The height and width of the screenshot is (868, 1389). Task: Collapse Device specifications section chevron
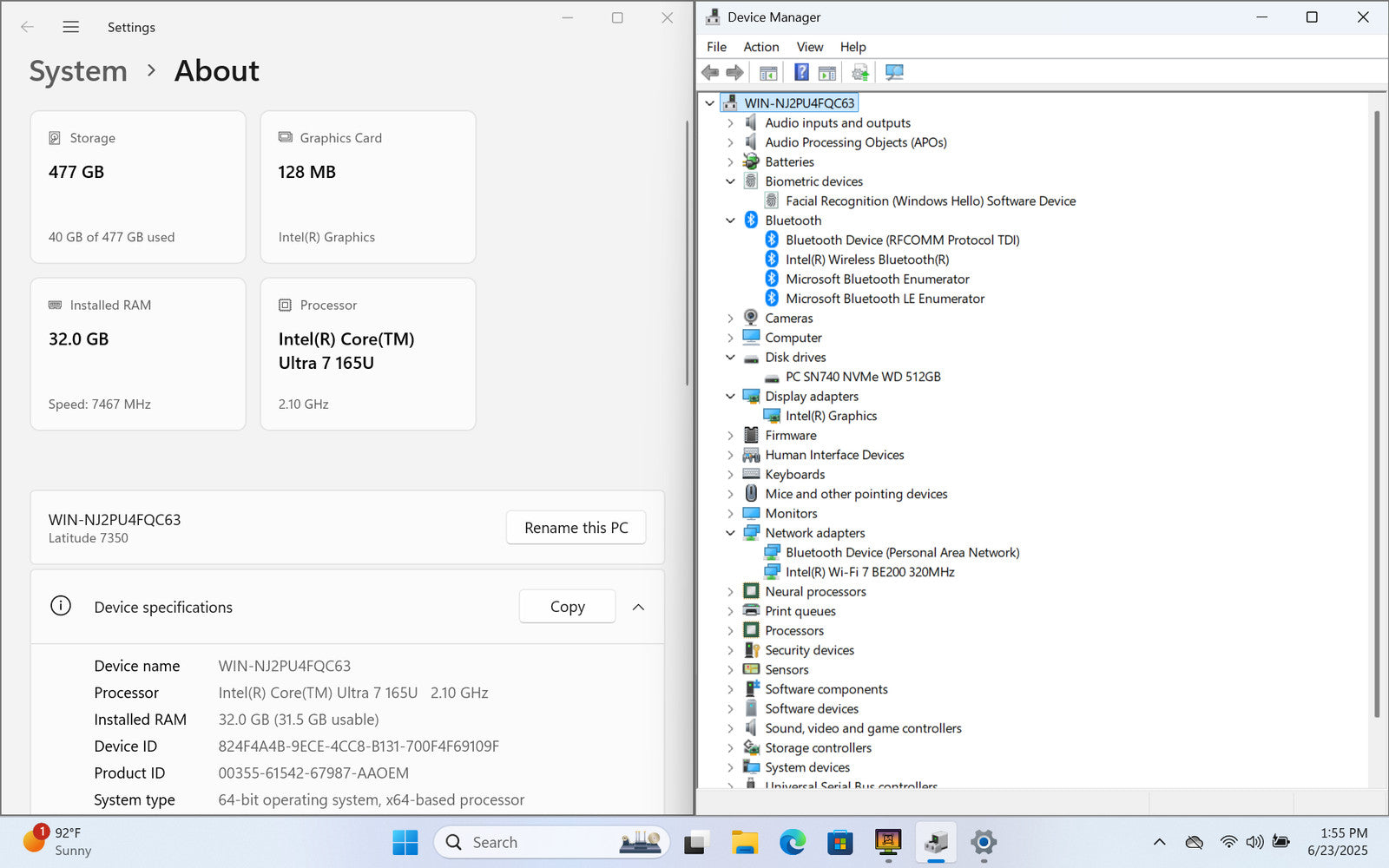(x=638, y=607)
